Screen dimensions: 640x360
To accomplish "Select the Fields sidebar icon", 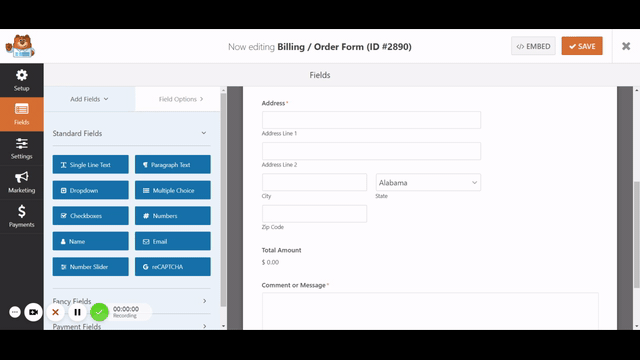I will (x=22, y=114).
